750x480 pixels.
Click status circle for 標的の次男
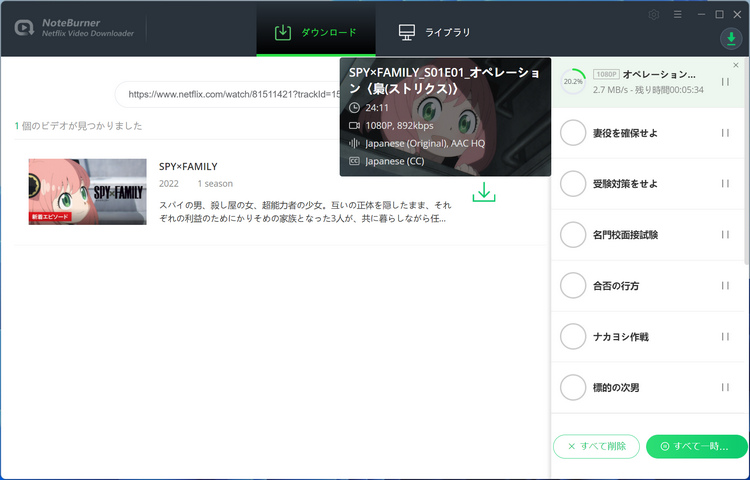click(x=573, y=387)
